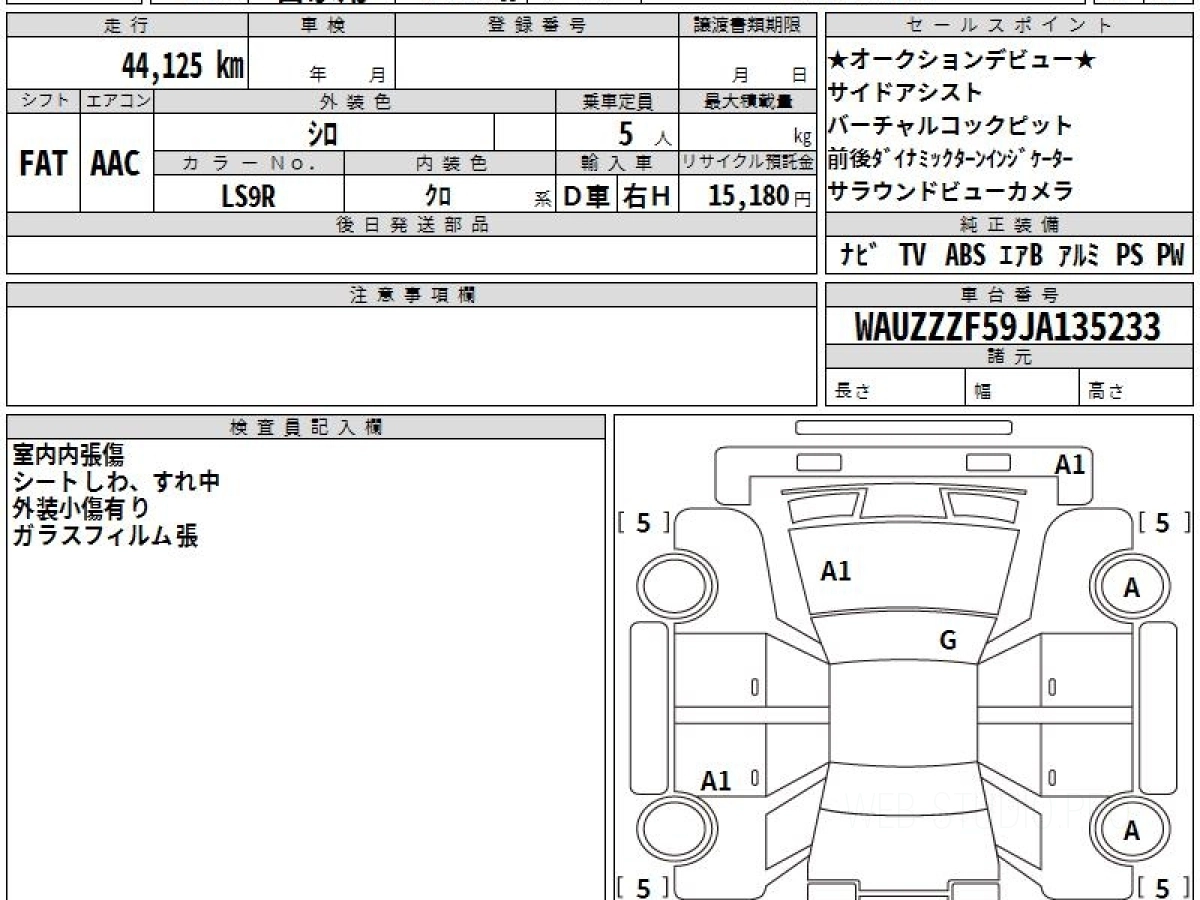The image size is (1200, 900).
Task: Select the 幅 dimension label
Action: click(983, 391)
